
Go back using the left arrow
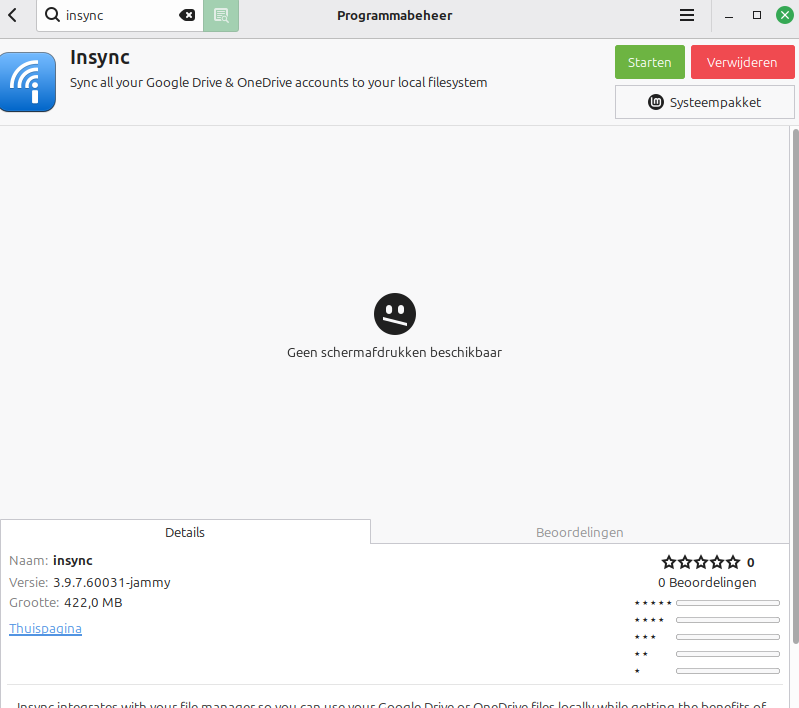12,15
